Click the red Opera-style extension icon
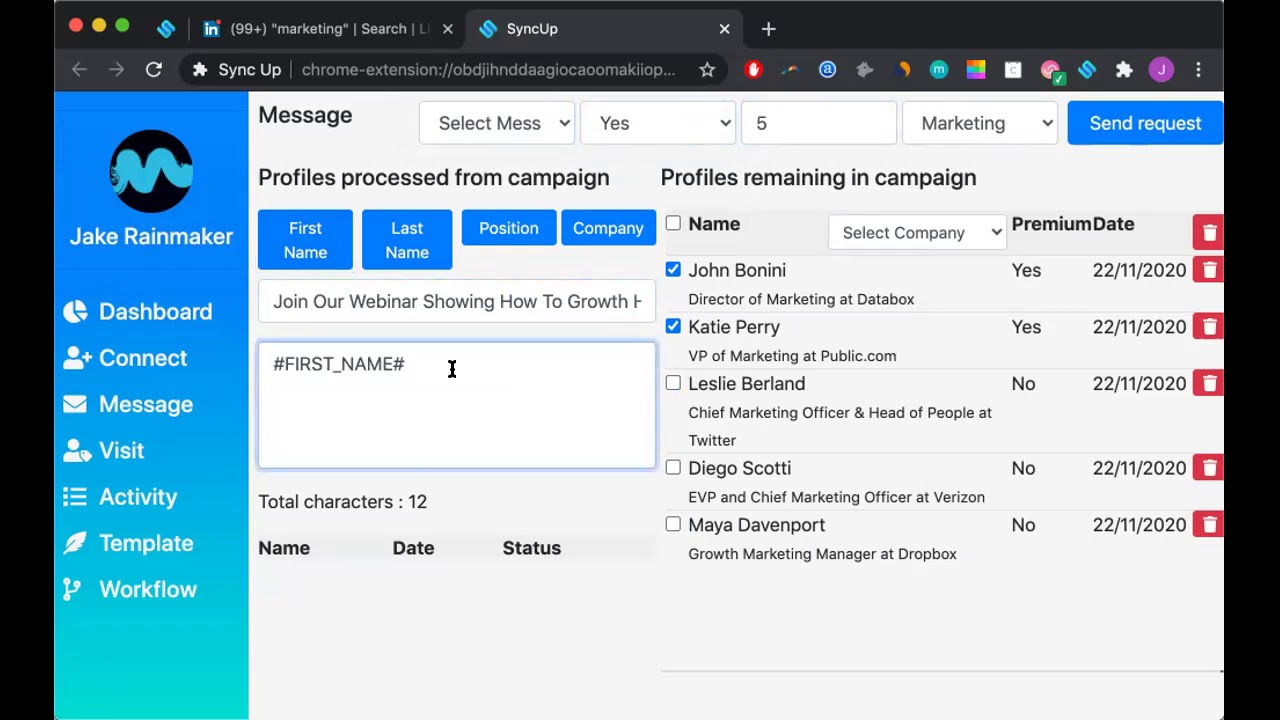This screenshot has height=720, width=1280. [753, 69]
